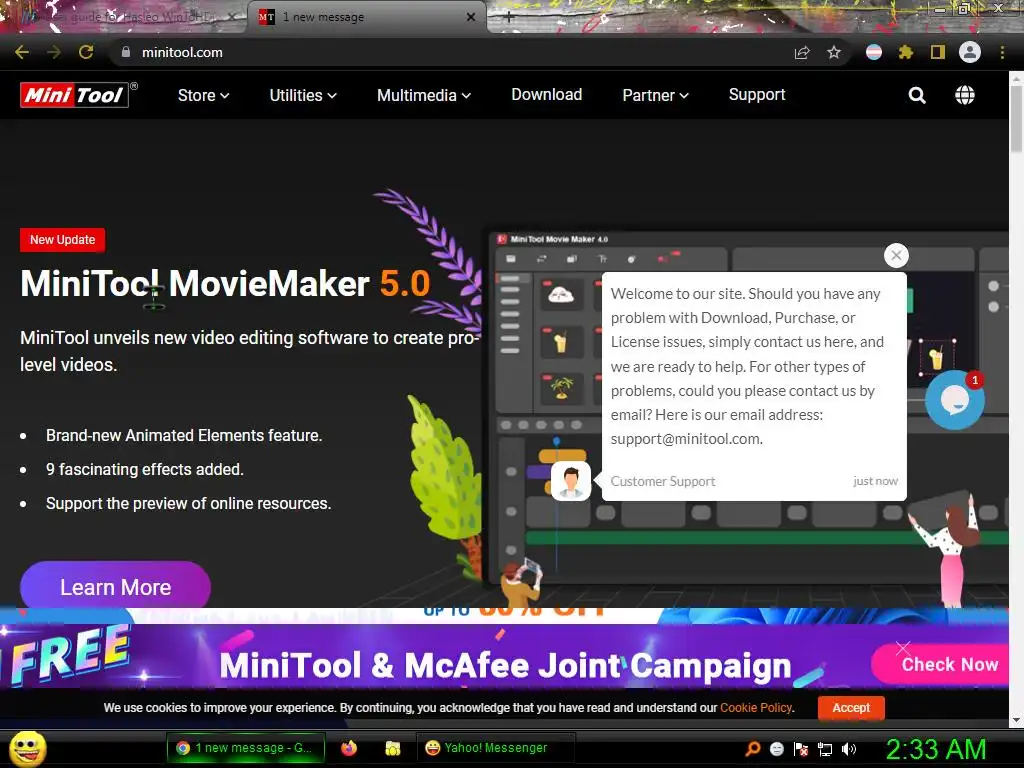Image resolution: width=1024 pixels, height=768 pixels.
Task: Click the tray search magnifier icon
Action: [752, 748]
